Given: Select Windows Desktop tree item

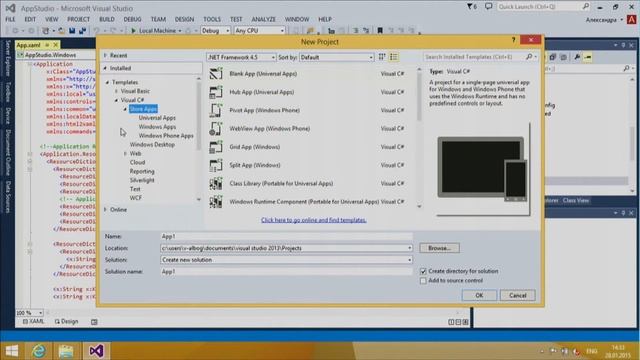Looking at the screenshot, I should click(152, 144).
